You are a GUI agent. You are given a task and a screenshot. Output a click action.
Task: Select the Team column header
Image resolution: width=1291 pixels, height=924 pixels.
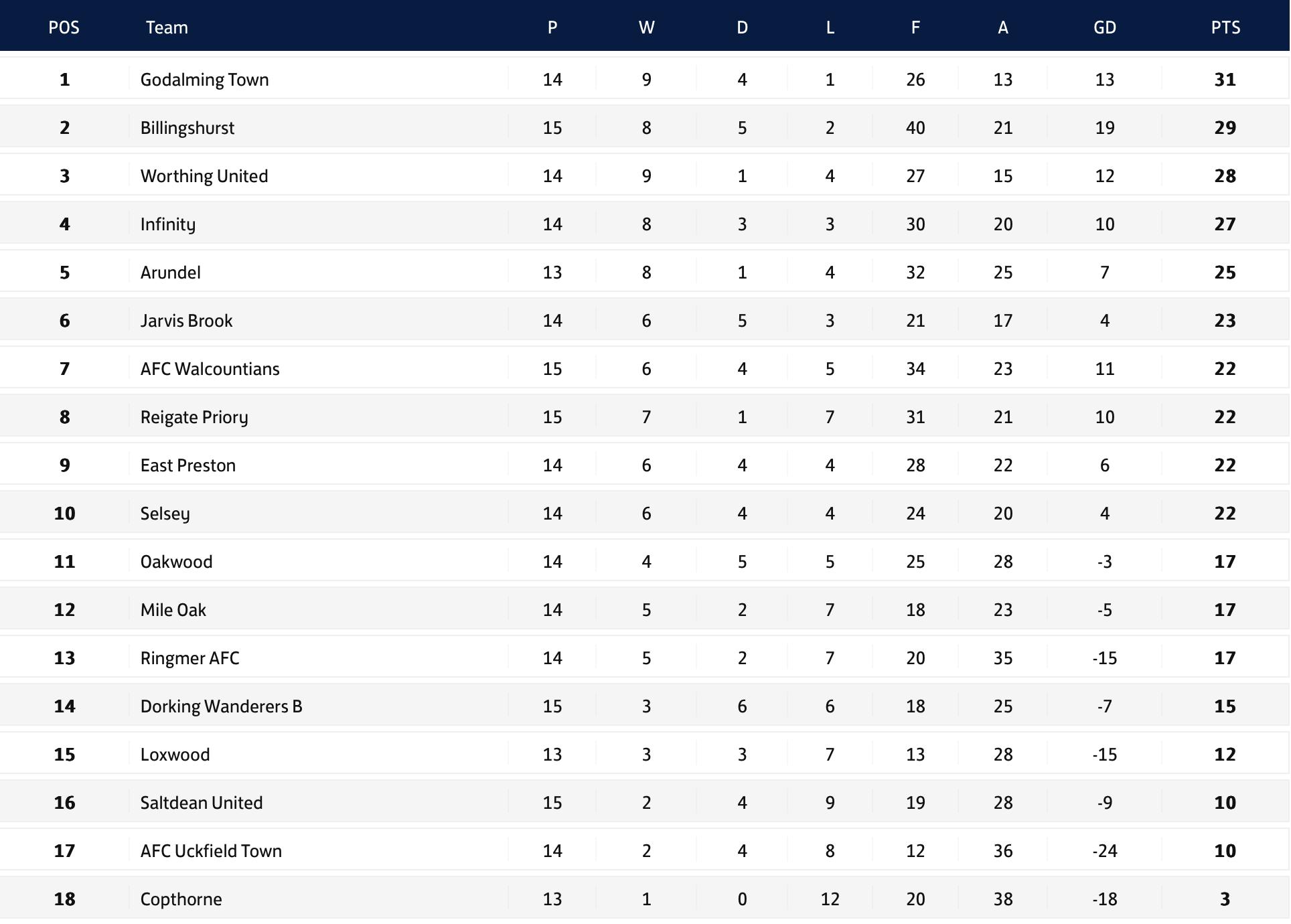pyautogui.click(x=167, y=27)
